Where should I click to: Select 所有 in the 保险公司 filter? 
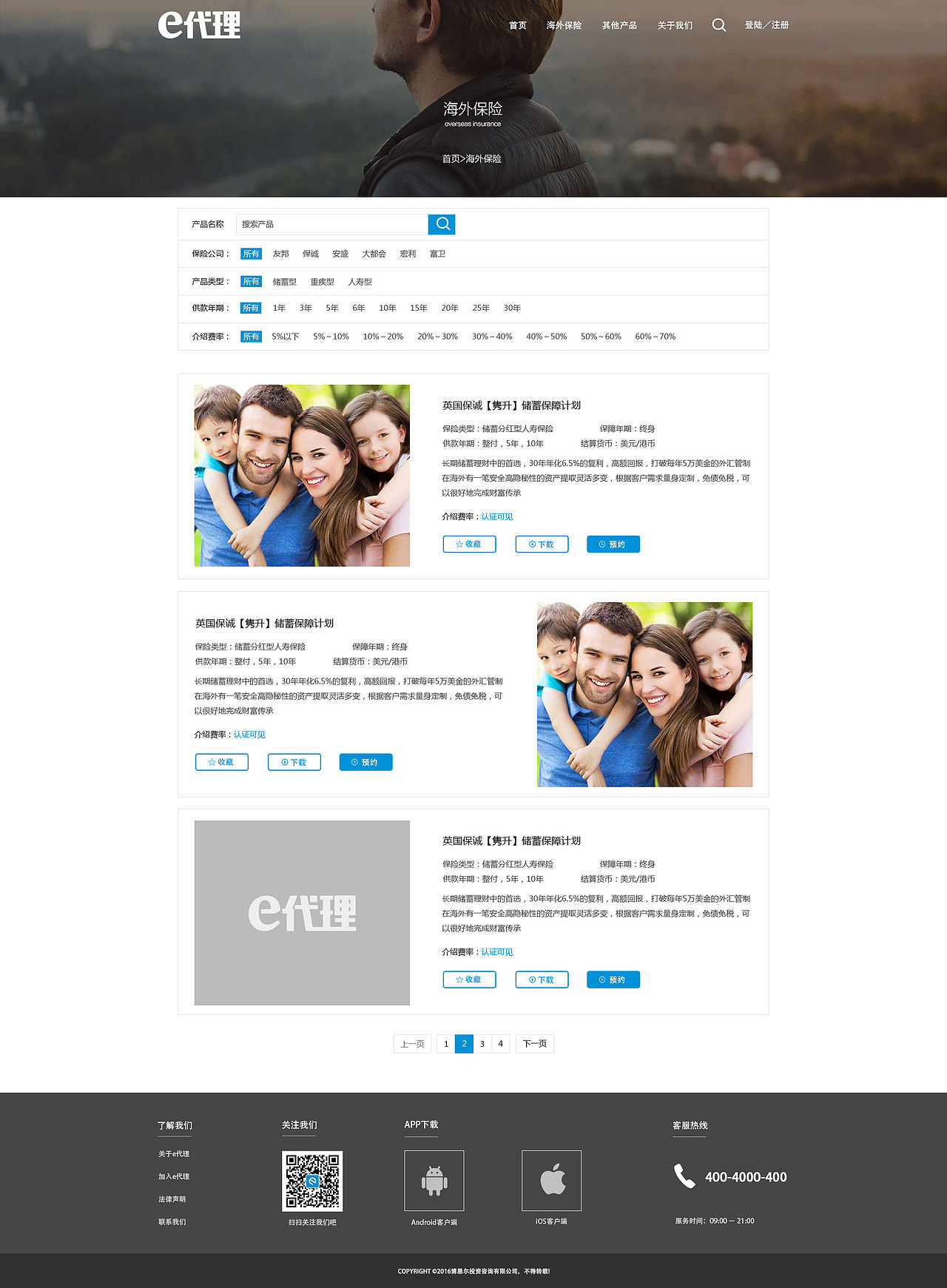pyautogui.click(x=252, y=254)
